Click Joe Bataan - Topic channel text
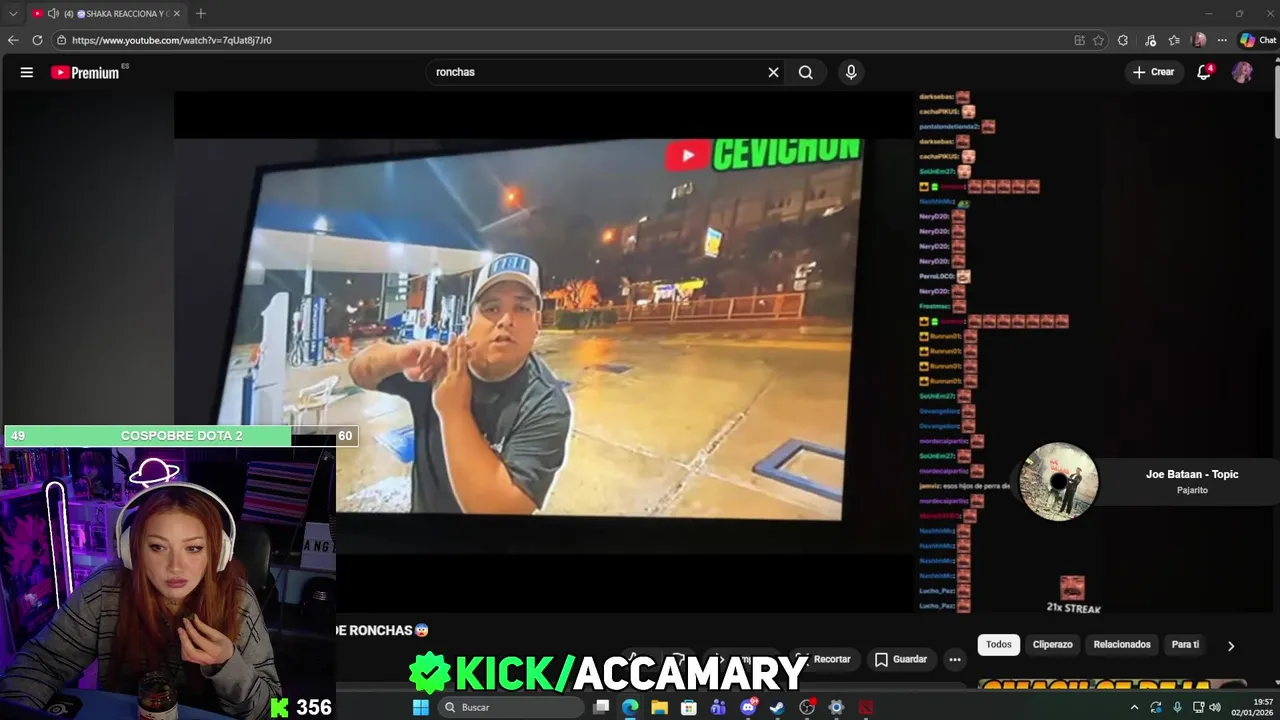This screenshot has width=1280, height=720. (x=1192, y=474)
